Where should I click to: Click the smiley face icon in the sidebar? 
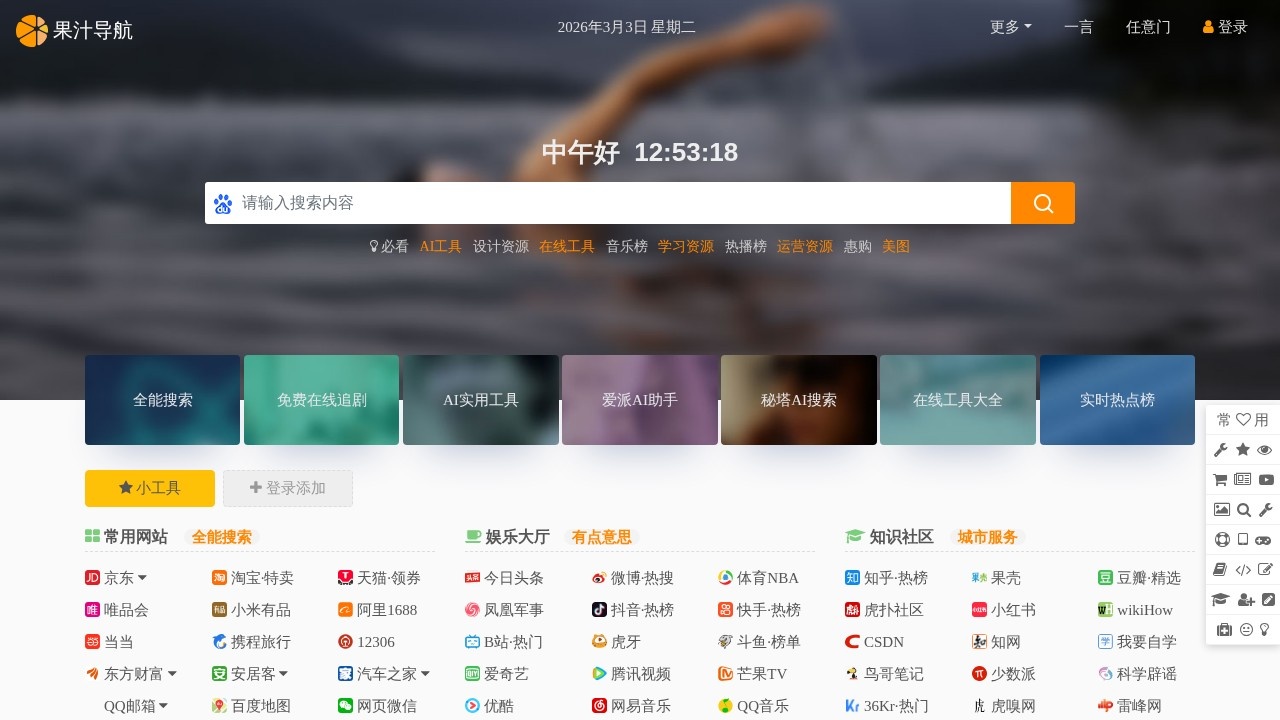[1245, 629]
